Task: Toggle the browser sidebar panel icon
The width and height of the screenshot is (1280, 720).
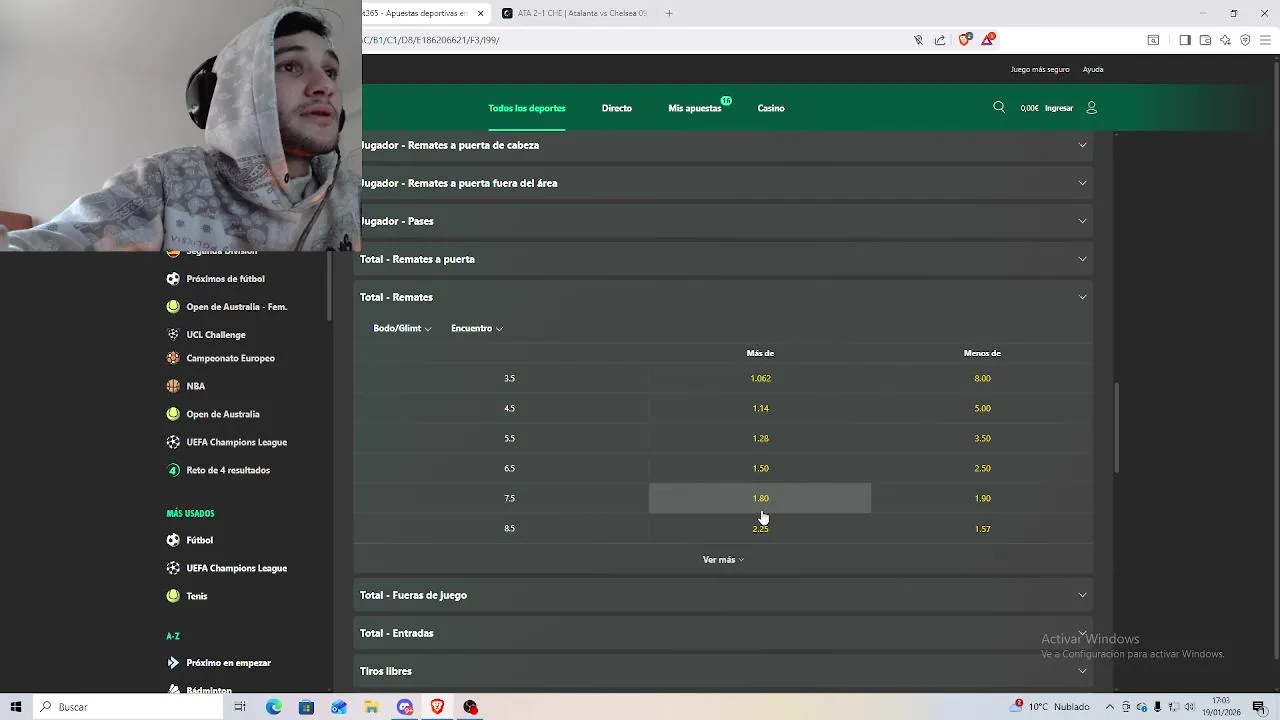Action: tap(1185, 40)
